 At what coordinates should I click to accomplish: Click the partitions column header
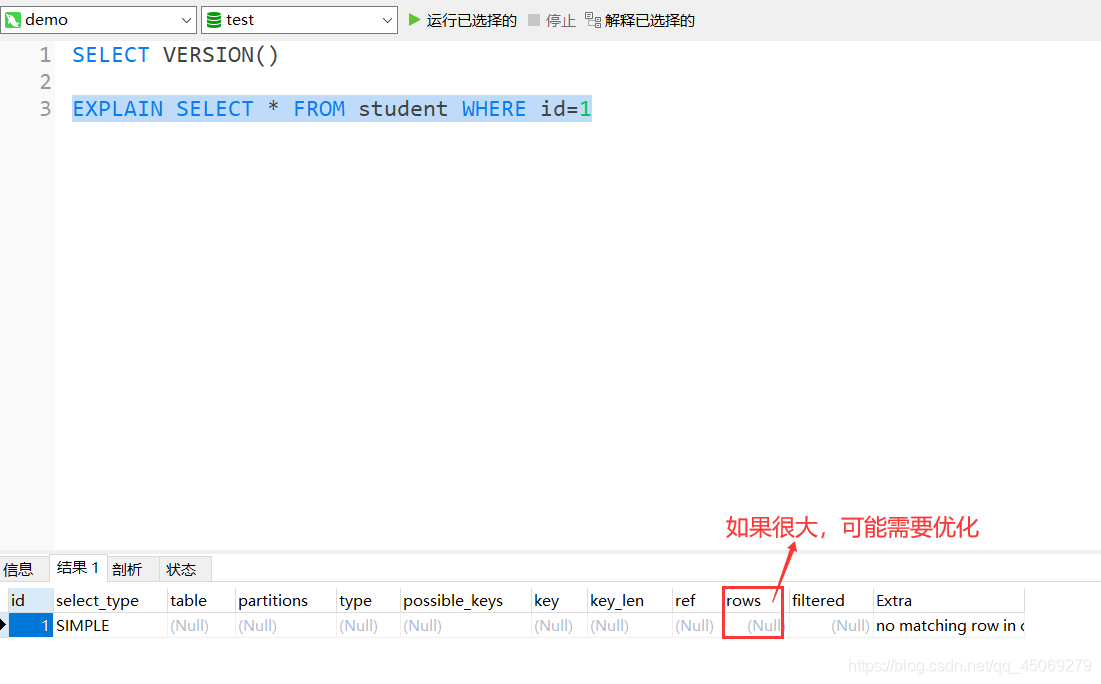[x=286, y=600]
